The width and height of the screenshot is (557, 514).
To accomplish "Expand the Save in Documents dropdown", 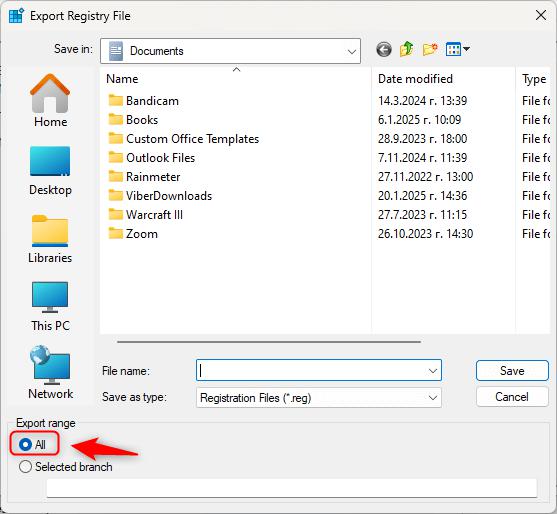I will pos(230,51).
